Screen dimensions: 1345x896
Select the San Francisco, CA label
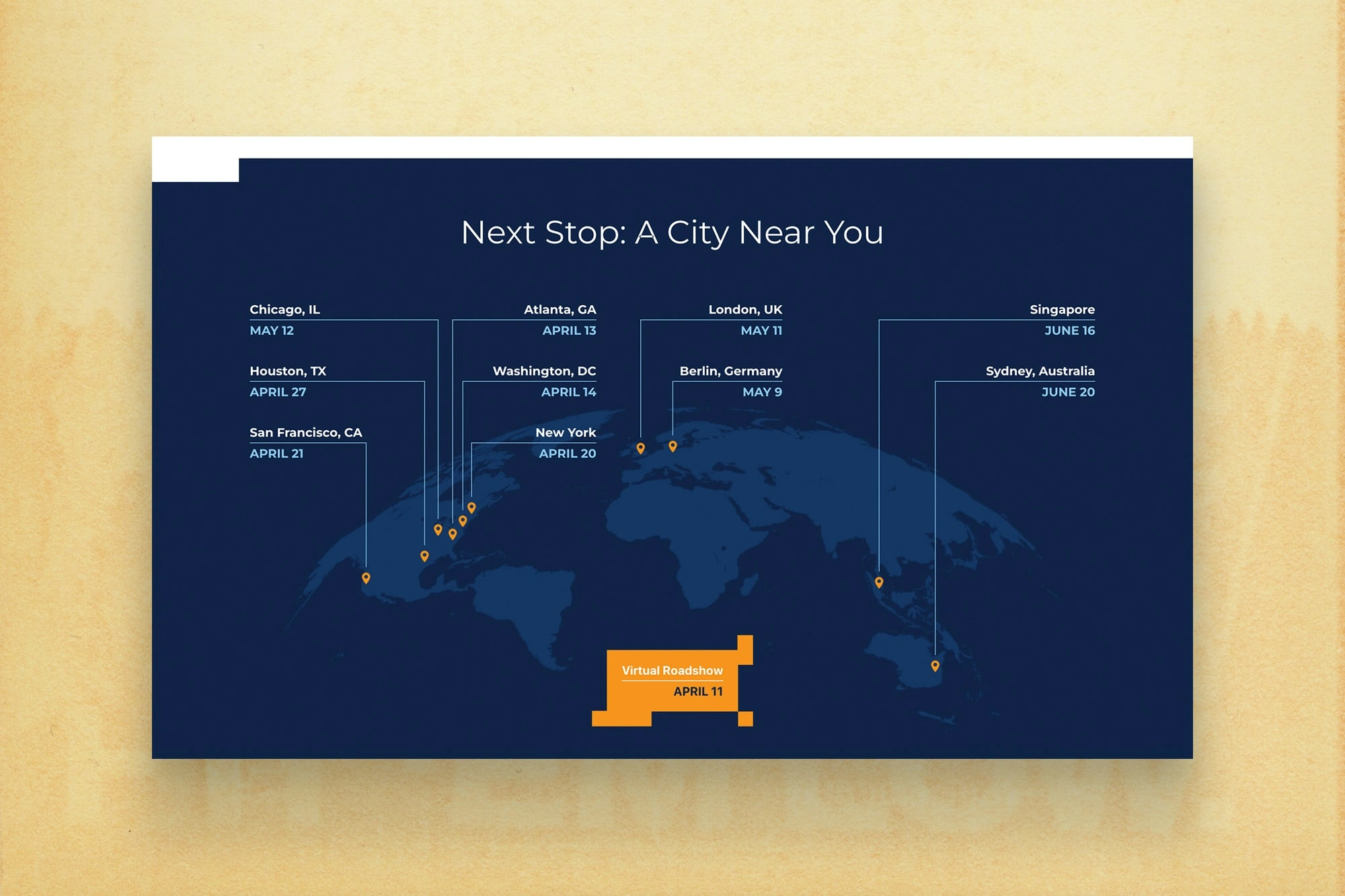click(x=306, y=433)
